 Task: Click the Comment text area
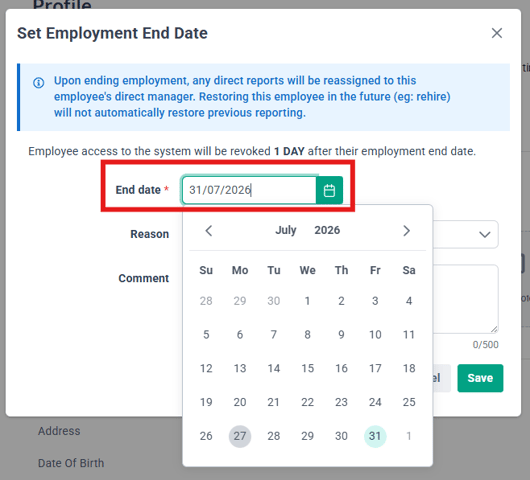click(465, 299)
